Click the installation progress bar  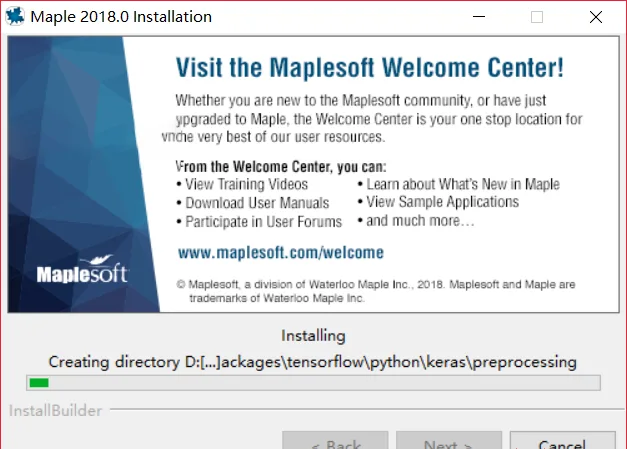point(314,383)
